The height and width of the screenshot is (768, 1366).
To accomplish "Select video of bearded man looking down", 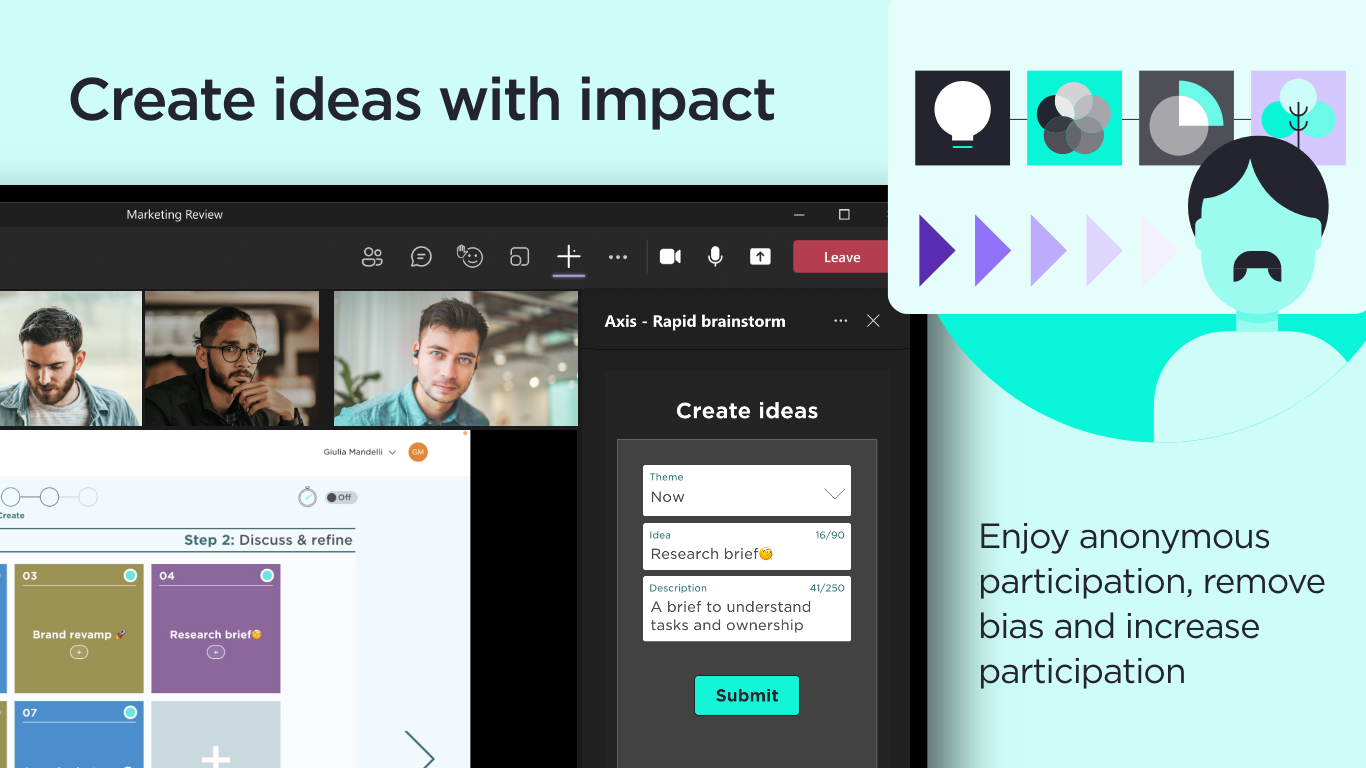I will click(x=70, y=359).
